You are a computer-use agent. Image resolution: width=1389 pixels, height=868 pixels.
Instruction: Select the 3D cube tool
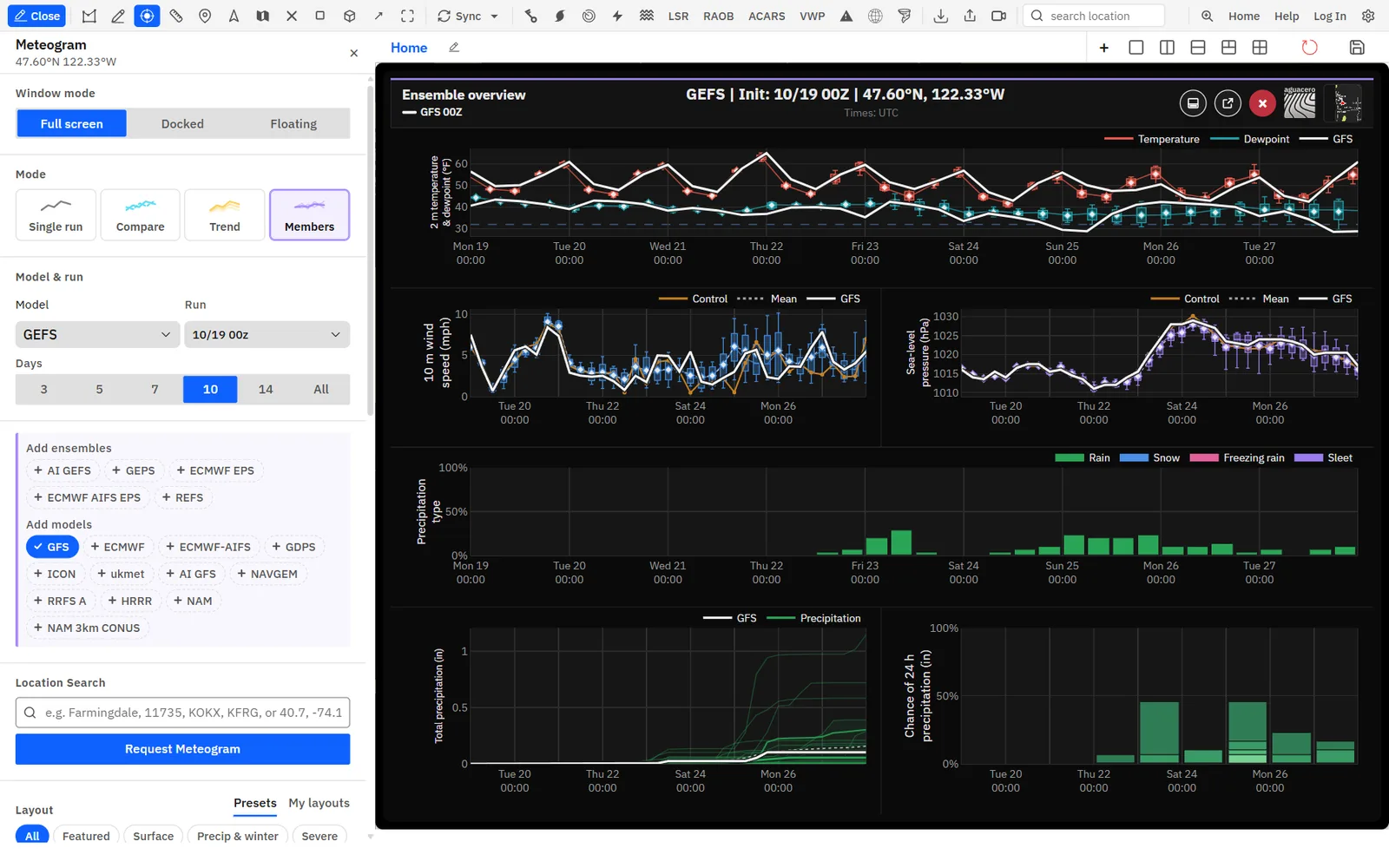pos(349,16)
